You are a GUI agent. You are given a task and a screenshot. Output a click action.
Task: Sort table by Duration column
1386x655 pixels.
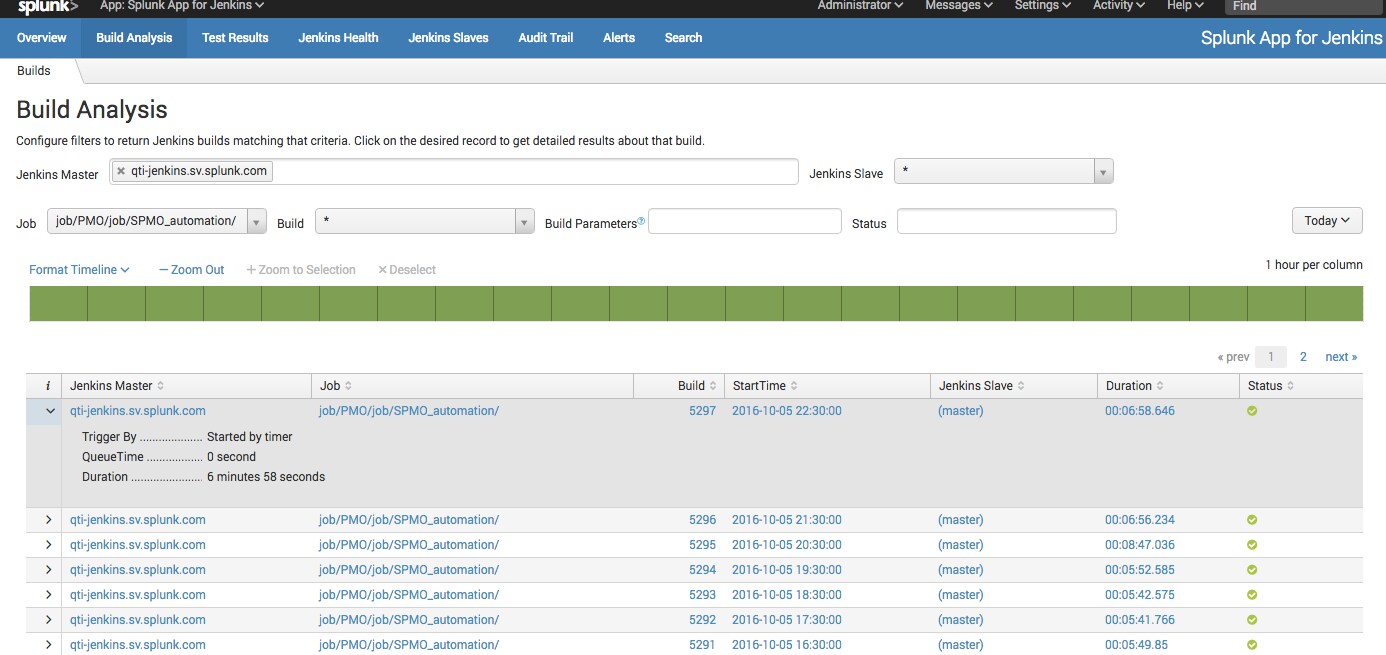pyautogui.click(x=1135, y=386)
